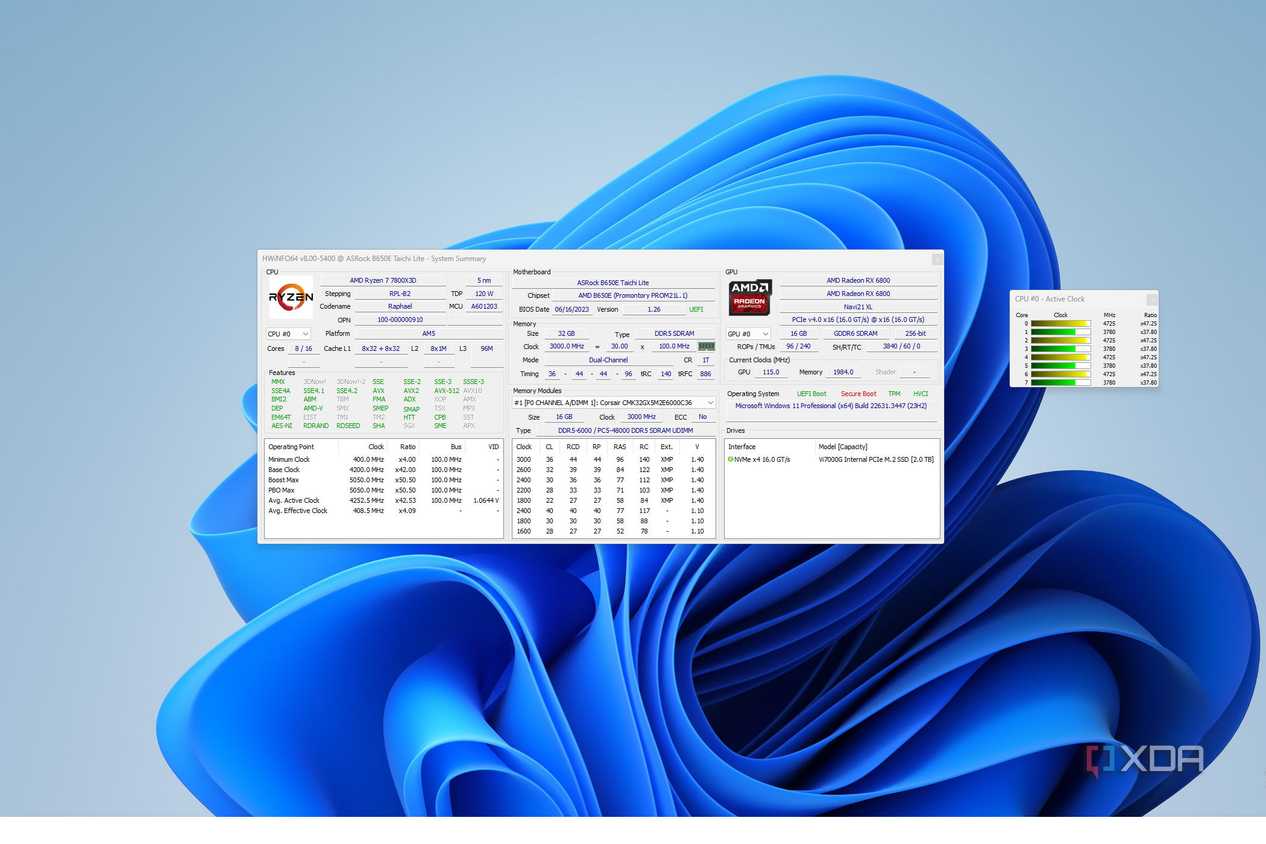This screenshot has height=844, width=1266.
Task: Select the Boost Max row
Action: (x=383, y=480)
